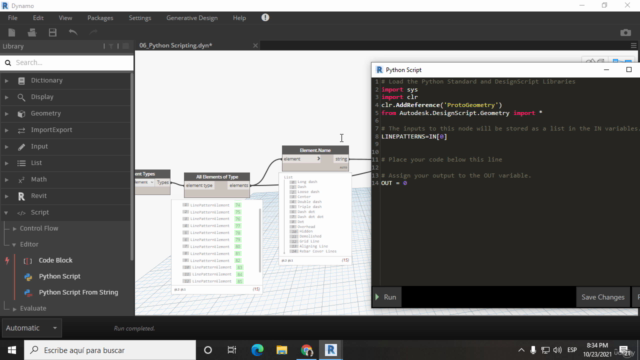
Task: Click the Element.Name node header
Action: (x=315, y=150)
